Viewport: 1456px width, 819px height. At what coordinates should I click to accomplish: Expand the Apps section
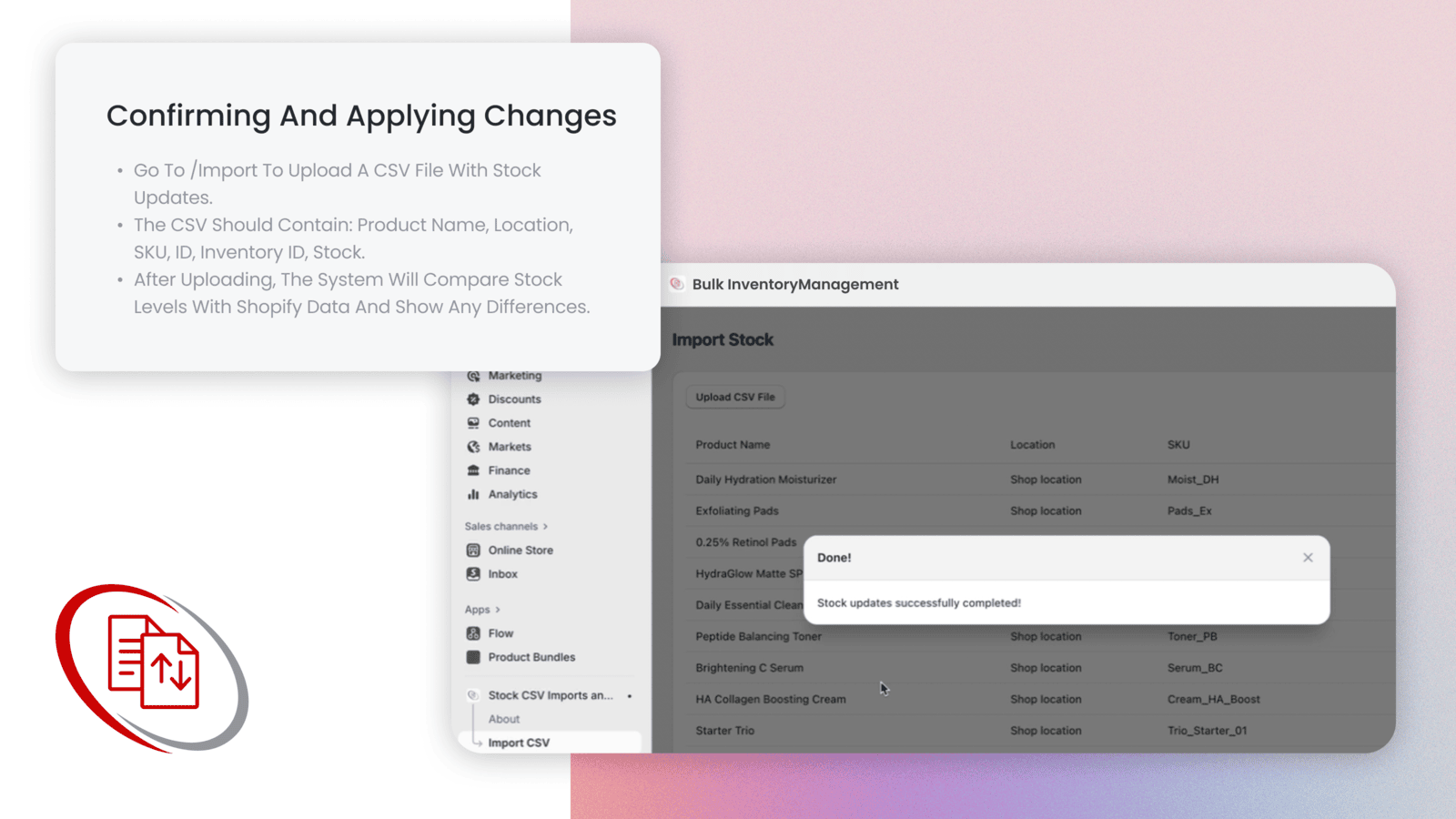pyautogui.click(x=482, y=610)
